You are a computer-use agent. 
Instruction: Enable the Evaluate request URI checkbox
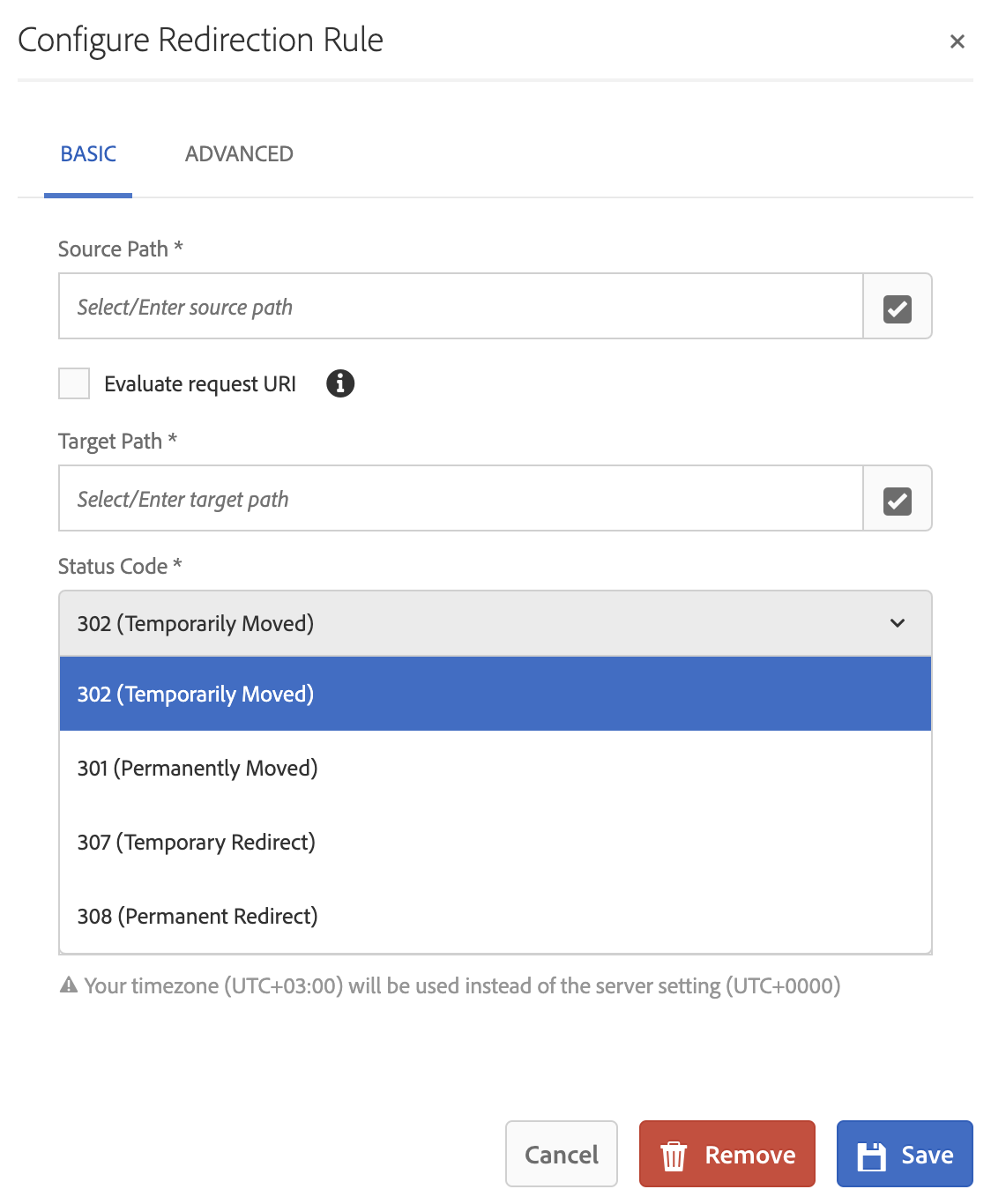[x=74, y=383]
